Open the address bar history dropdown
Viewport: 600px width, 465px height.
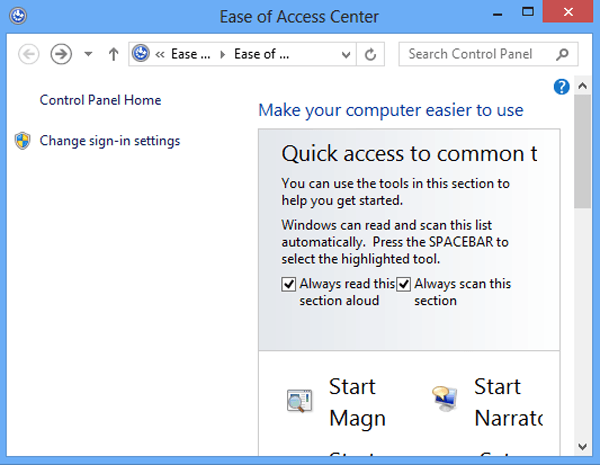(346, 55)
